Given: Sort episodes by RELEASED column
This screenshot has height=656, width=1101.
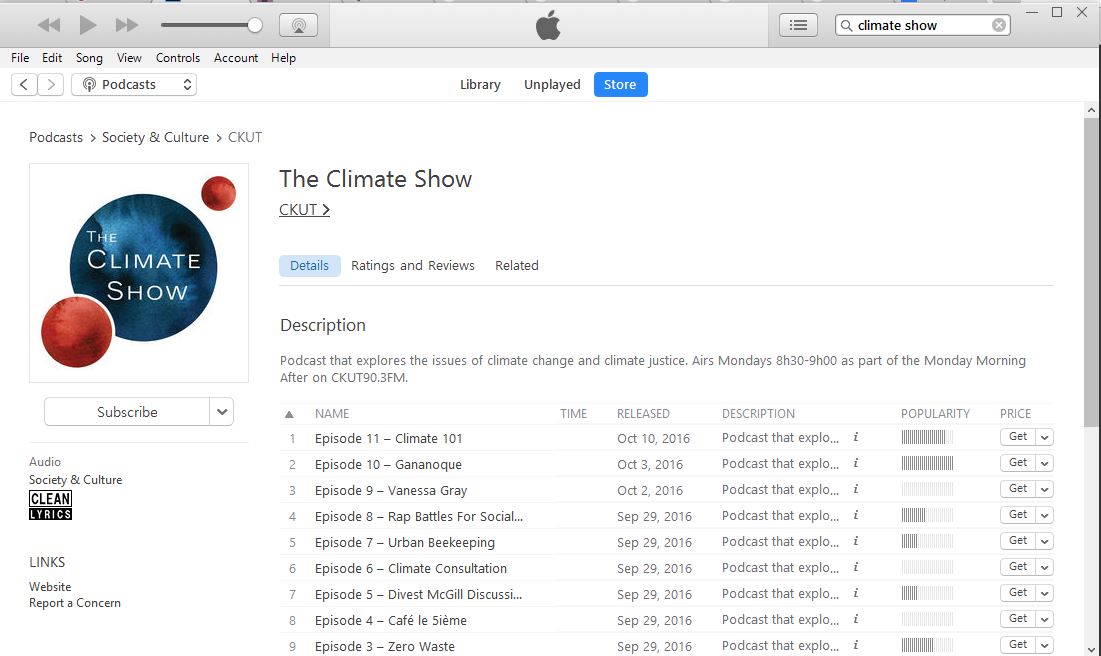Looking at the screenshot, I should click(643, 414).
